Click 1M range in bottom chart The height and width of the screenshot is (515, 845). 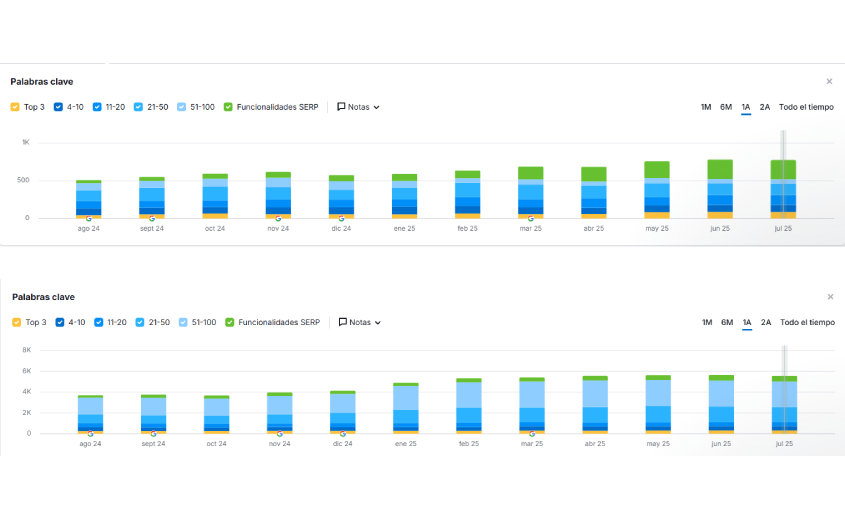706,323
